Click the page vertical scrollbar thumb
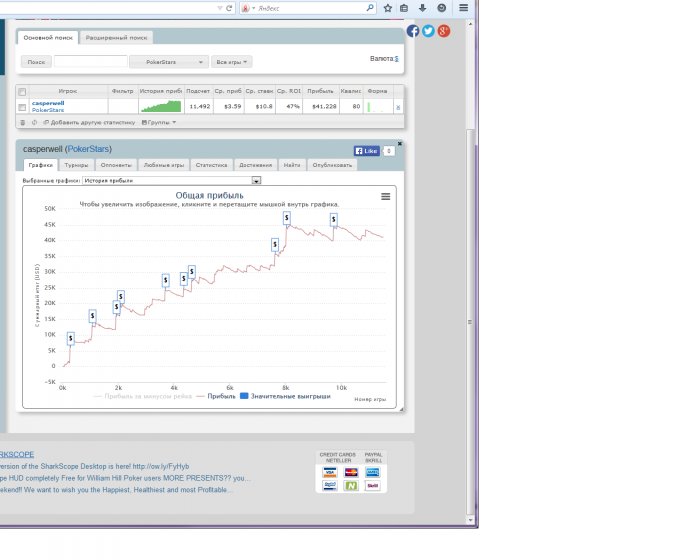This screenshot has width=700, height=560. click(x=469, y=322)
